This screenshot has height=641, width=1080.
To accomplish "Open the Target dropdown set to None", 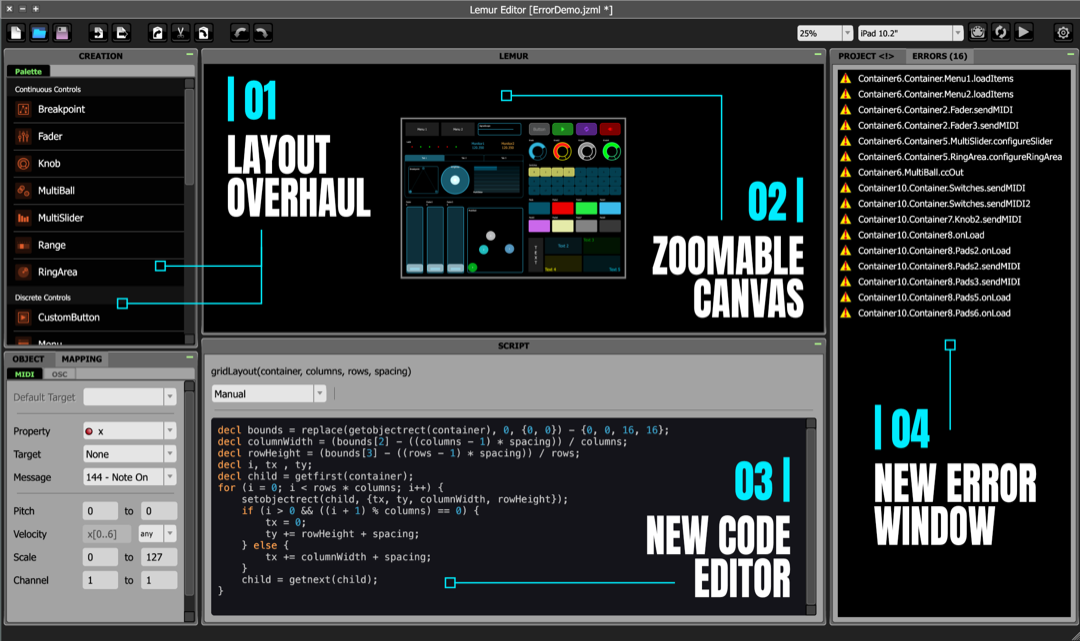I will click(x=129, y=454).
